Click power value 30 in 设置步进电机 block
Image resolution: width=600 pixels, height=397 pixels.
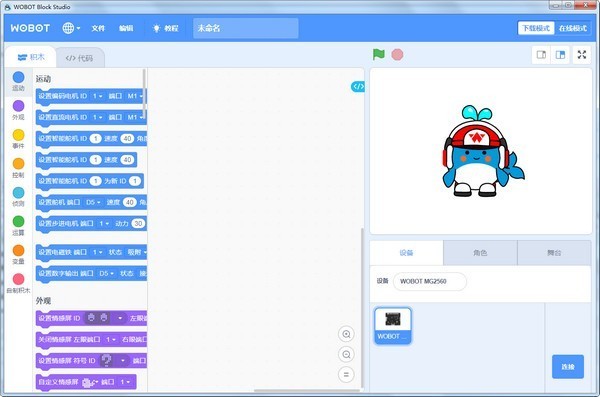click(x=138, y=223)
